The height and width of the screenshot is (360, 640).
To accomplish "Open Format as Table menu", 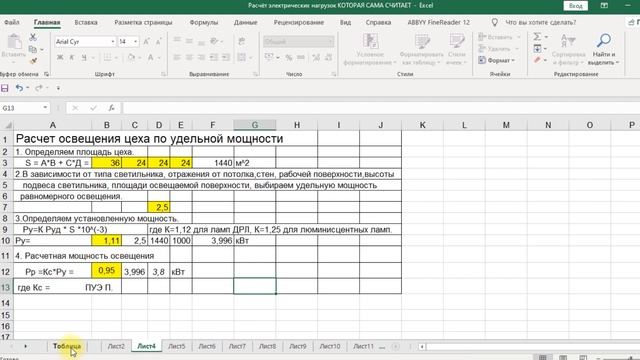I will pos(422,50).
